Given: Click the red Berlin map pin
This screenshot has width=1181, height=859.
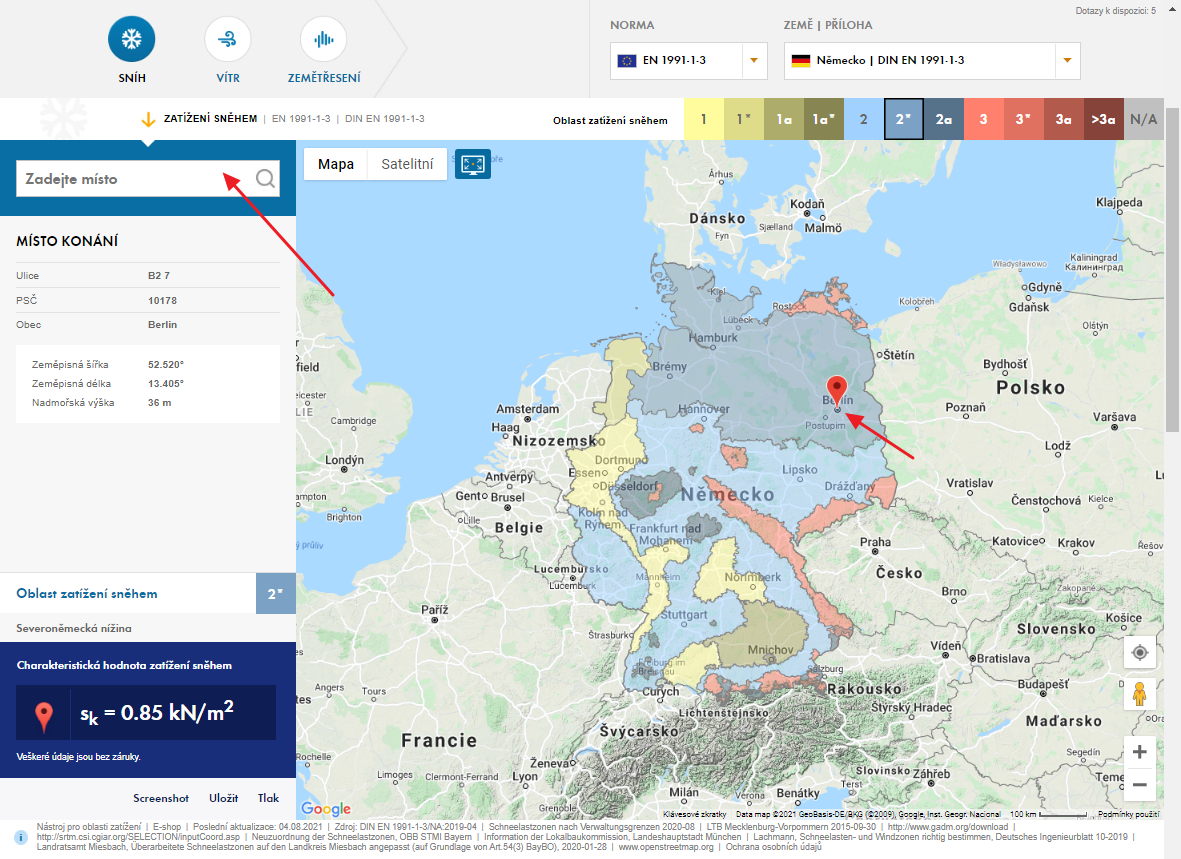Looking at the screenshot, I should point(837,393).
